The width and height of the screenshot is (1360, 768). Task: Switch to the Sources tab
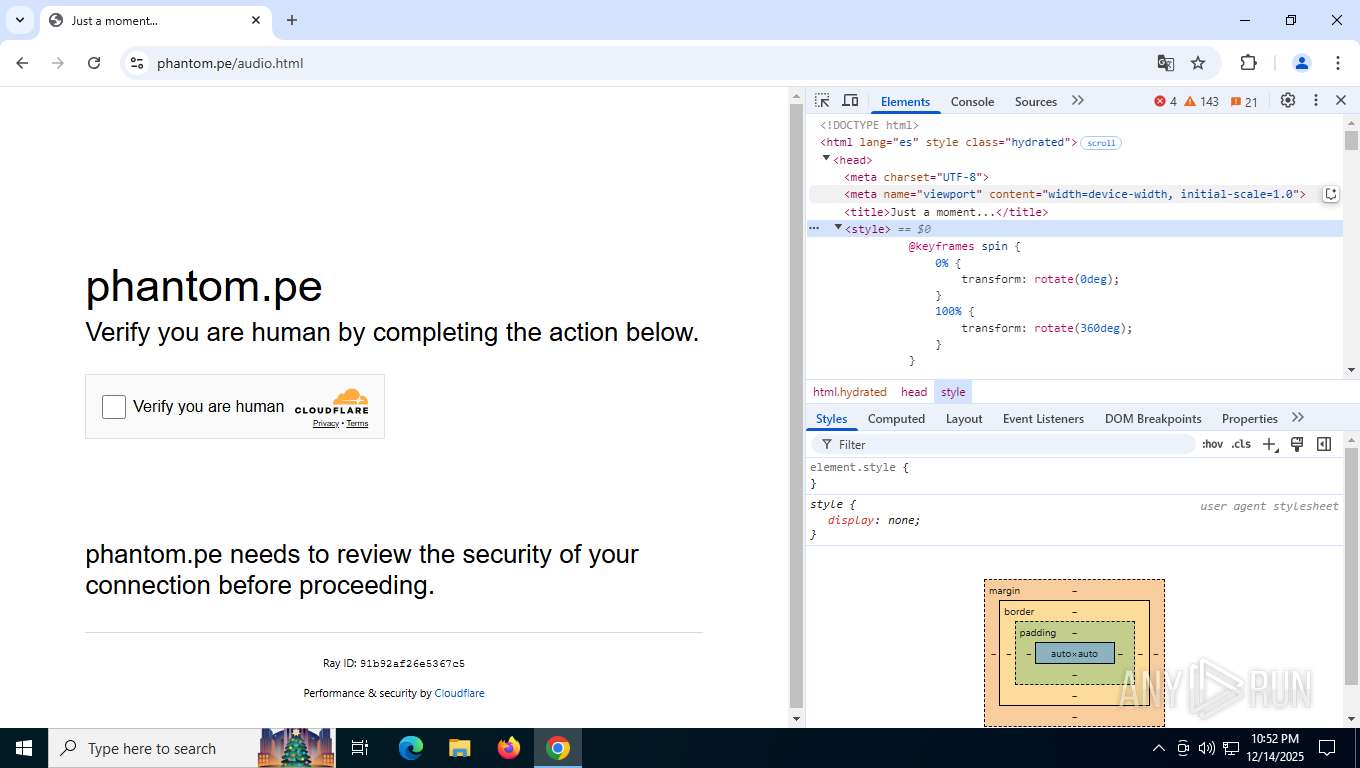1036,102
